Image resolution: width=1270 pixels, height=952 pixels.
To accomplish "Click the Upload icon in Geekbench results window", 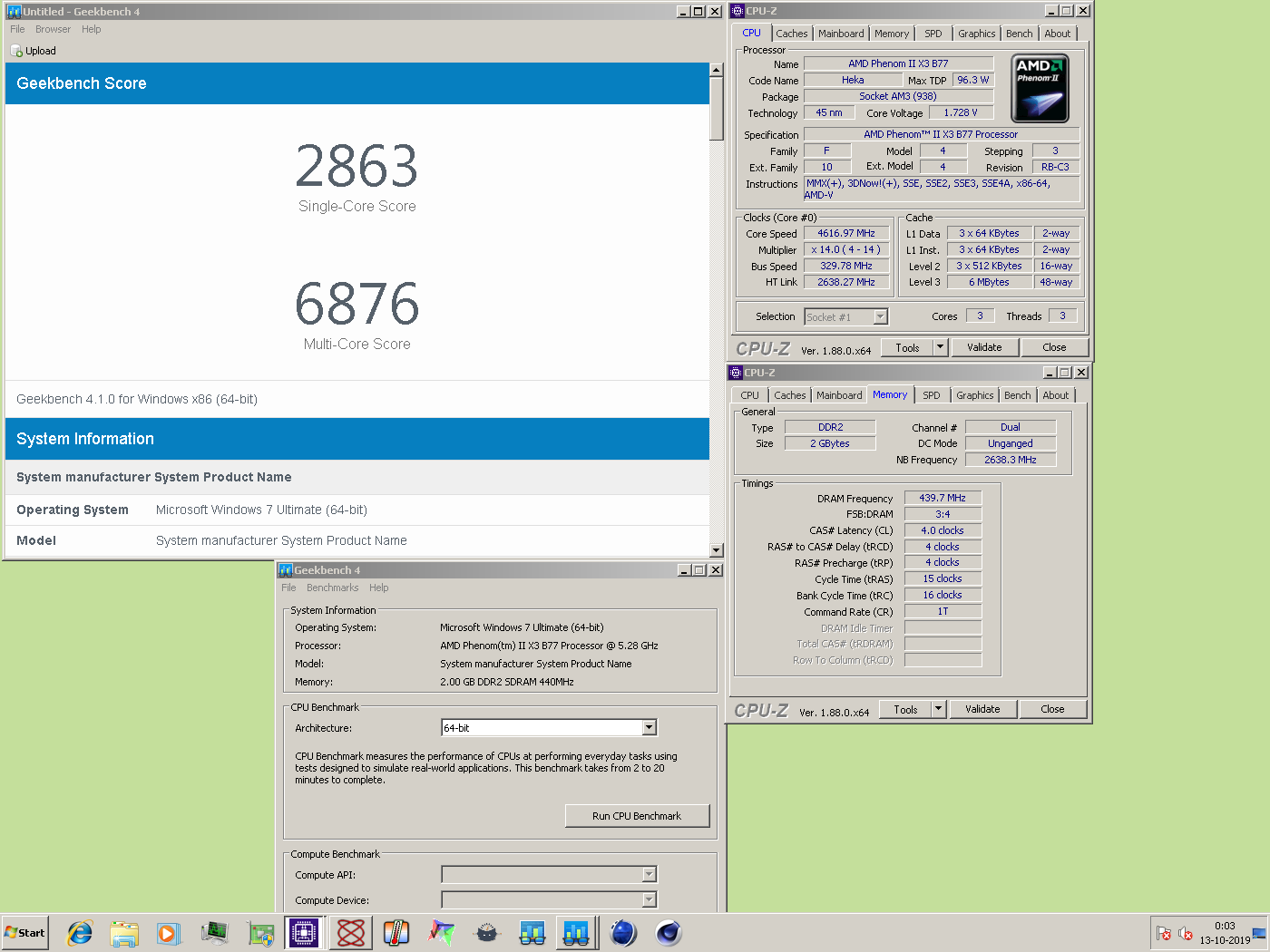I will click(16, 51).
